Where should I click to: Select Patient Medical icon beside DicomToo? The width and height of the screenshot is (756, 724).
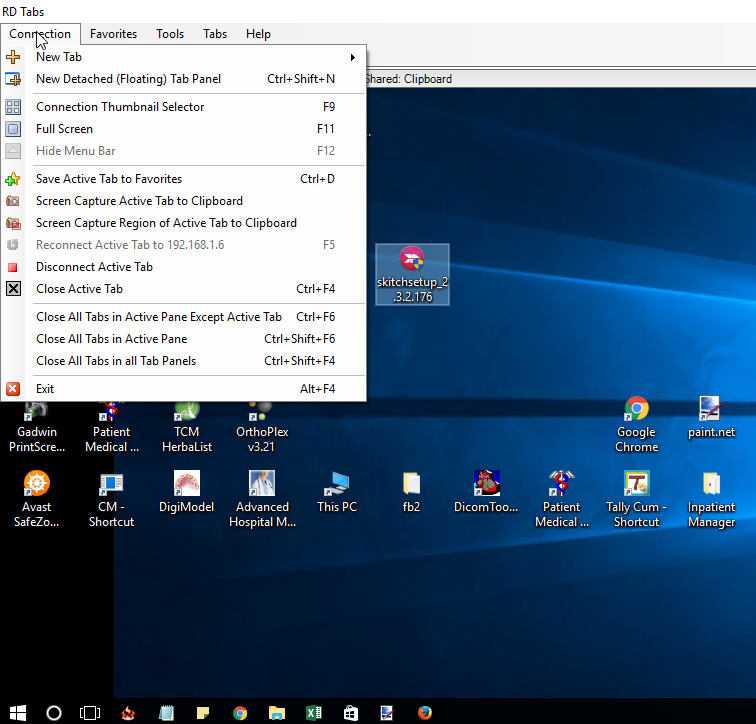[x=562, y=499]
